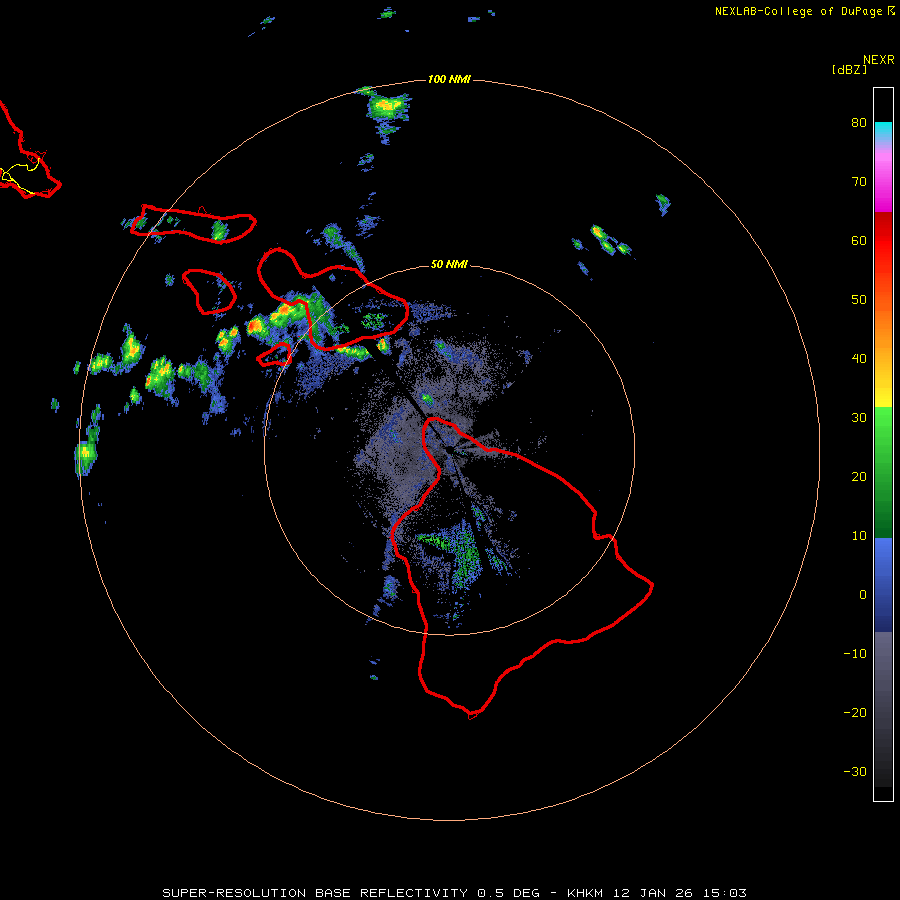The image size is (900, 900).
Task: Click the "[dBZ]" units label
Action: tap(849, 70)
